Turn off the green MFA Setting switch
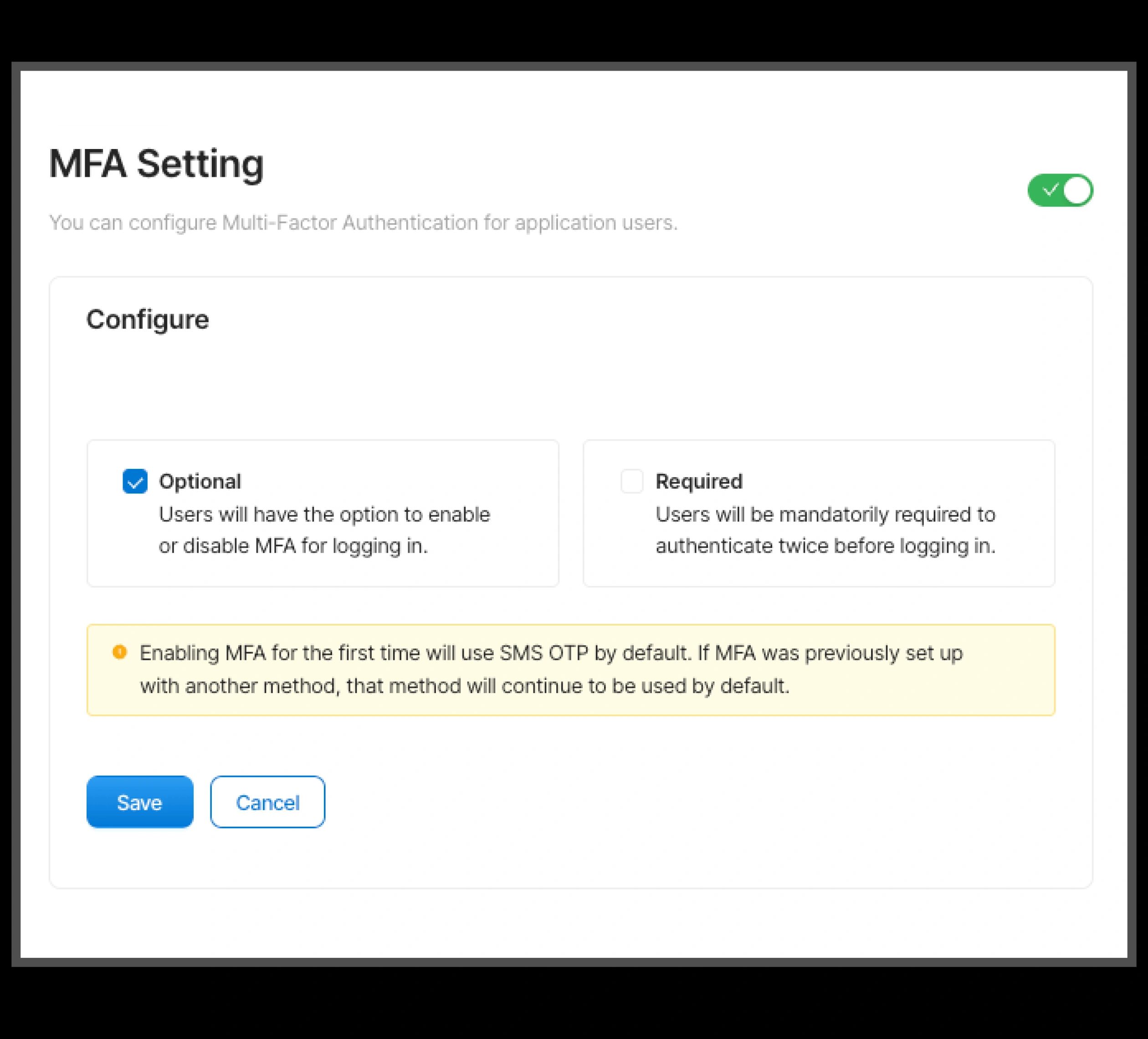 click(1060, 190)
